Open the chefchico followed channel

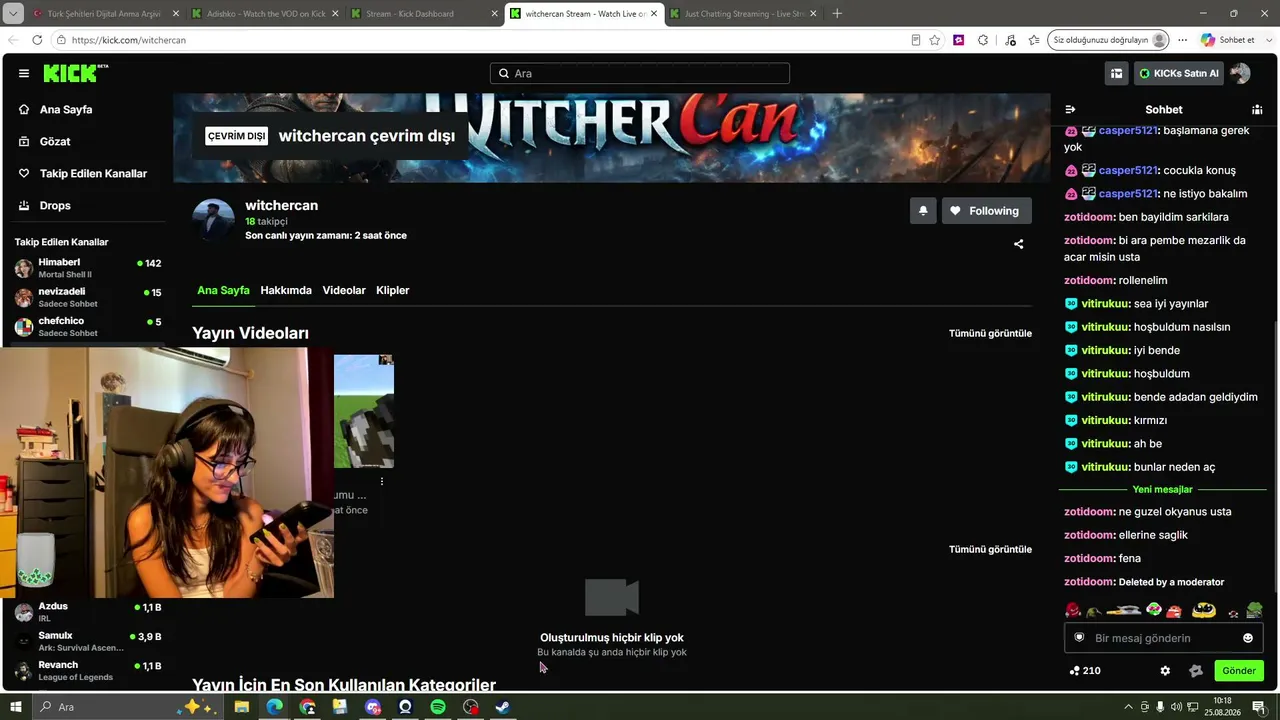pyautogui.click(x=87, y=326)
